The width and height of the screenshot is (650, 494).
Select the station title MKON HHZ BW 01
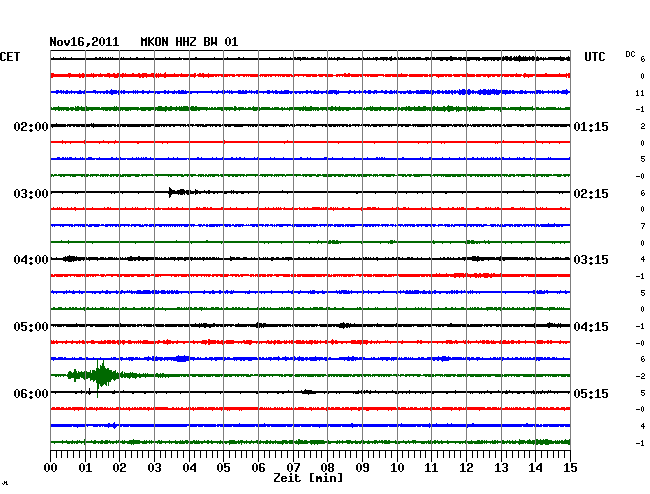click(x=189, y=42)
